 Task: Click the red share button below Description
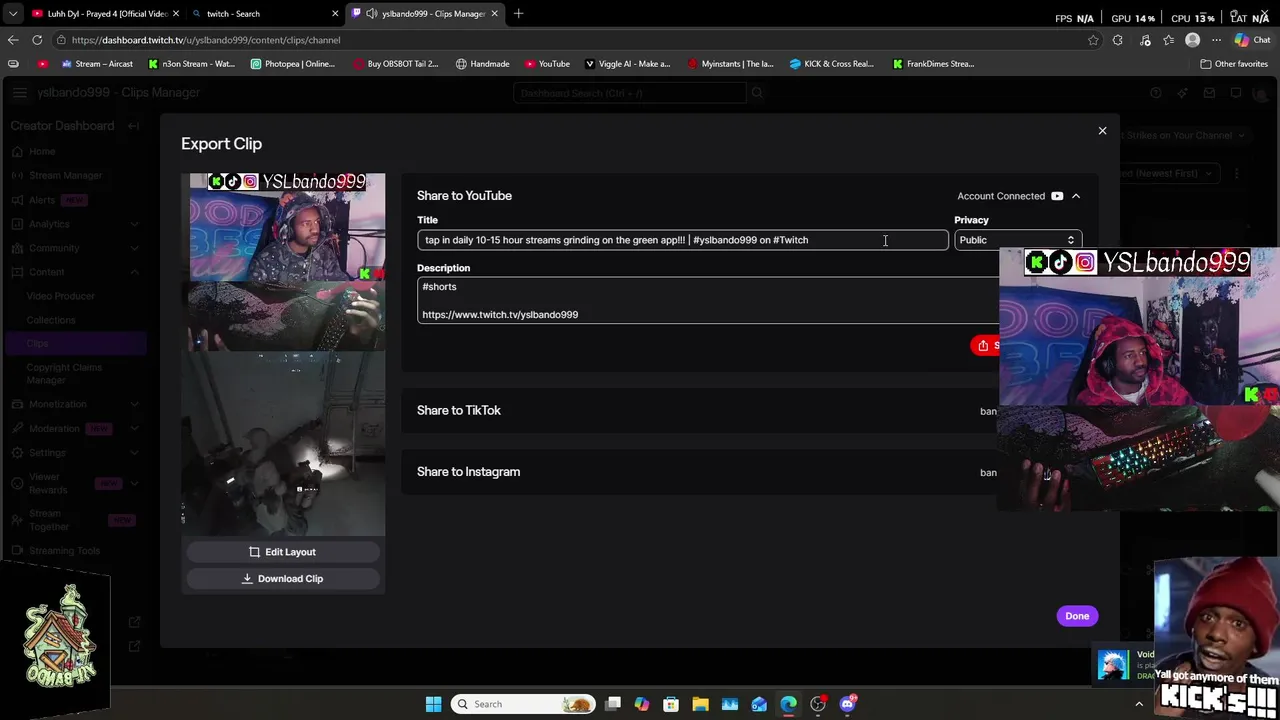pyautogui.click(x=985, y=345)
